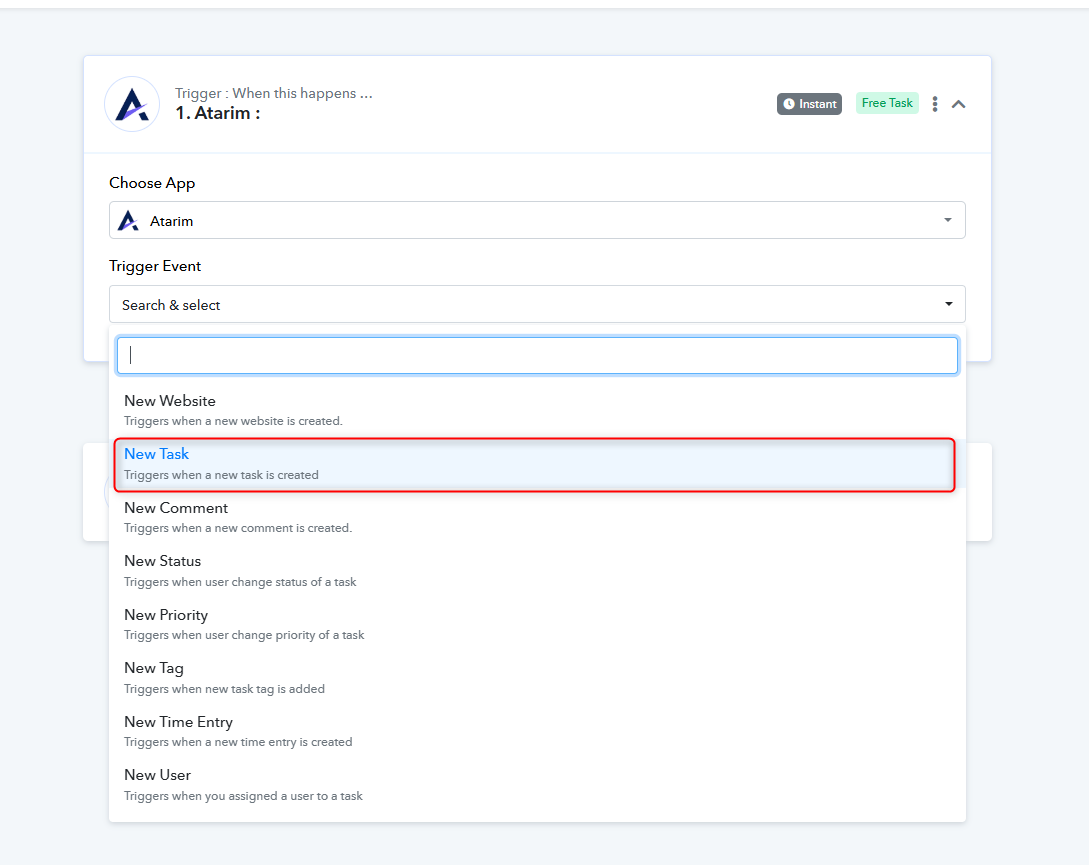Select the New Website trigger event
Image resolution: width=1089 pixels, height=865 pixels.
point(170,401)
